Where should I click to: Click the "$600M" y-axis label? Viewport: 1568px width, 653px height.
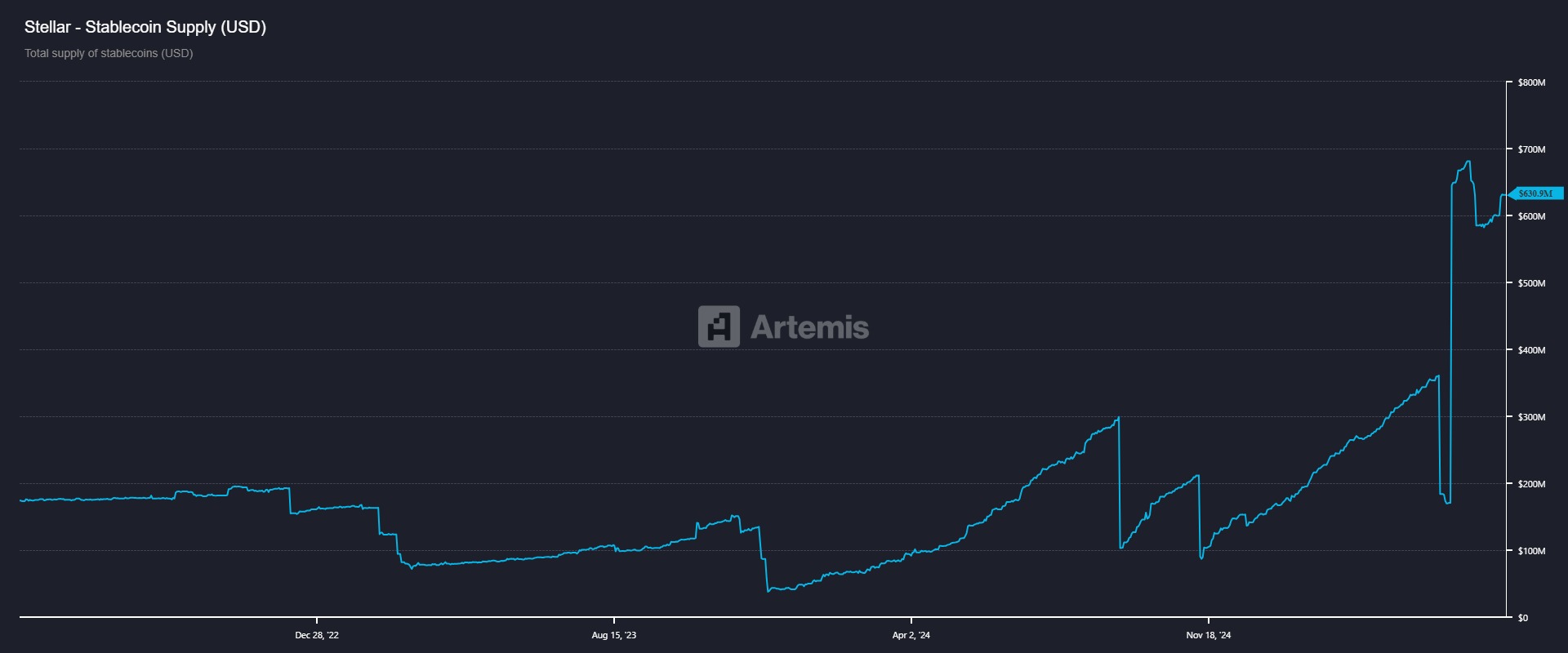1531,216
